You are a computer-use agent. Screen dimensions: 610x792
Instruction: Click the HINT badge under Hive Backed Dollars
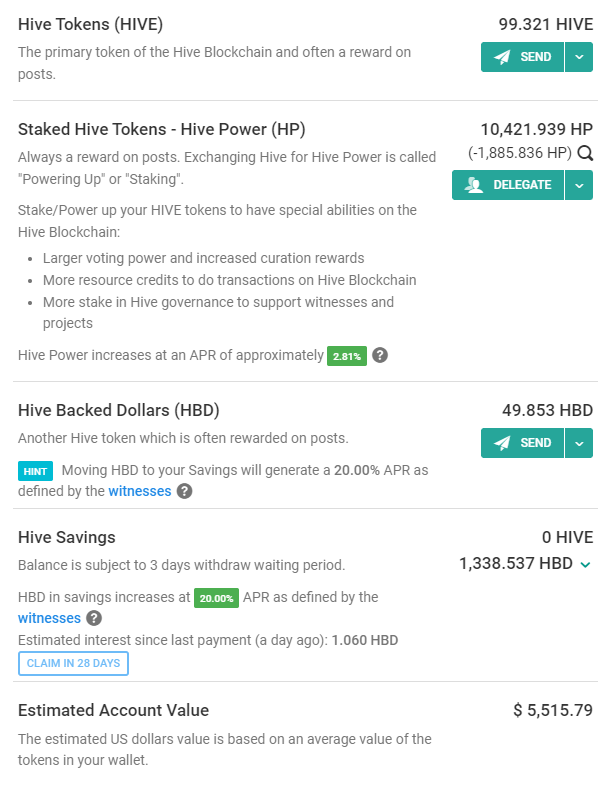(35, 471)
